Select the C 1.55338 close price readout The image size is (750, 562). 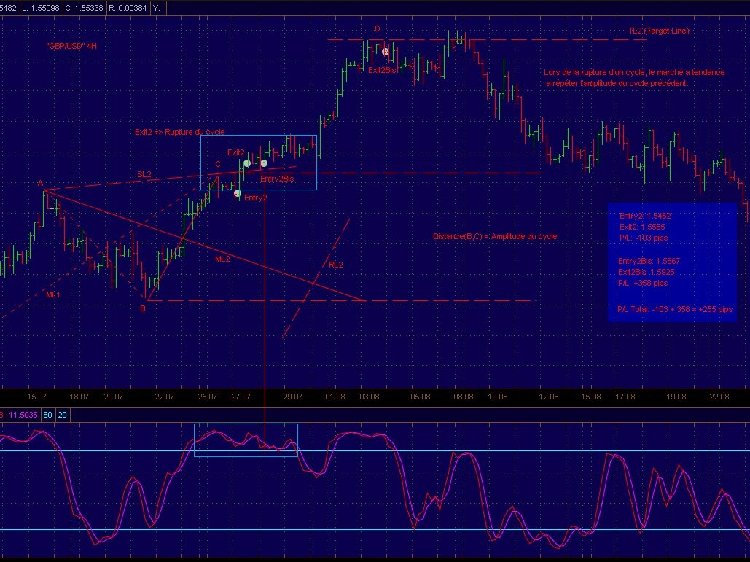point(85,8)
